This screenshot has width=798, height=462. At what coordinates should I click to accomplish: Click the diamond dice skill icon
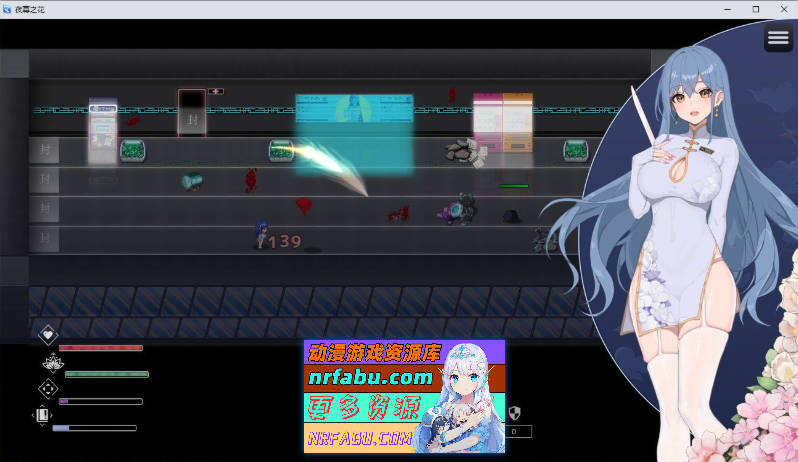pyautogui.click(x=47, y=389)
